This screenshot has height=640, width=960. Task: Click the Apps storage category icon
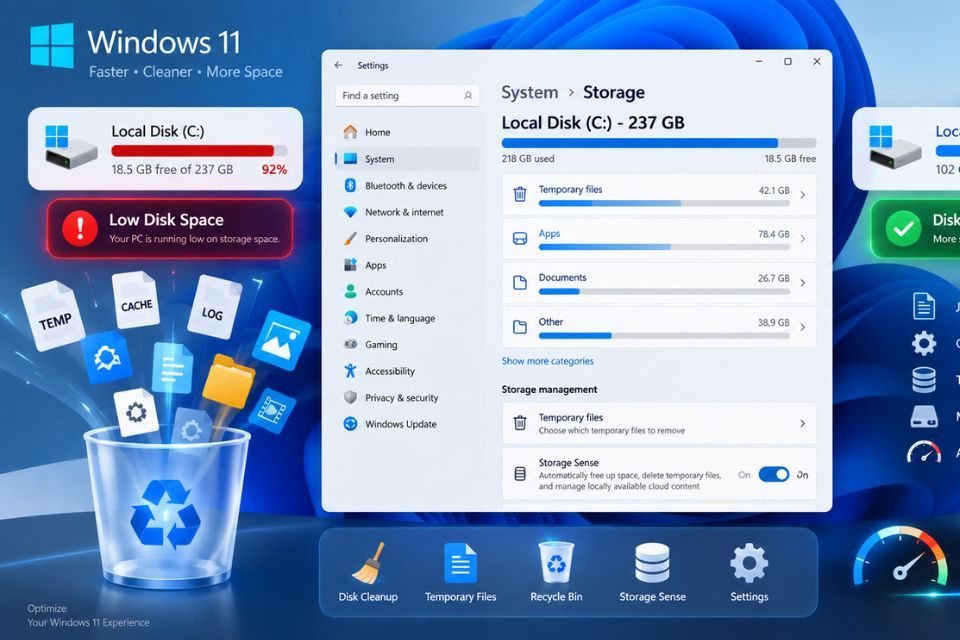(x=520, y=238)
